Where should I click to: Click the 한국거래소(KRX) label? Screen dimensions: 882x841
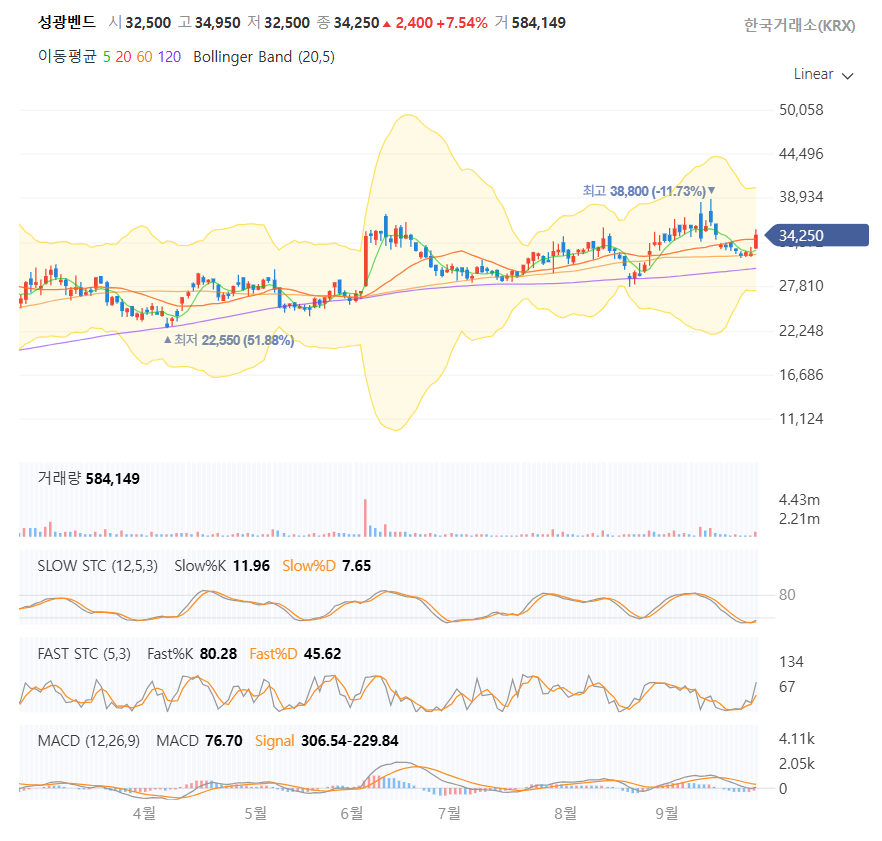click(799, 25)
